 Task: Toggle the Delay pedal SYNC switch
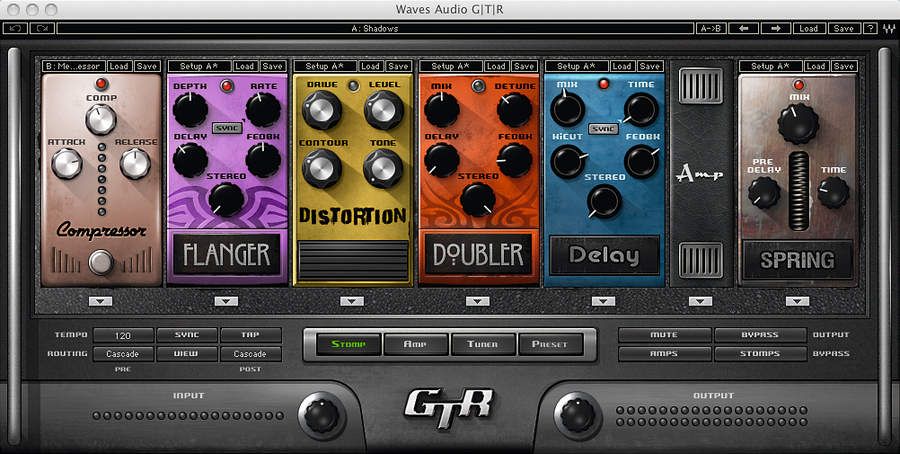pyautogui.click(x=603, y=128)
